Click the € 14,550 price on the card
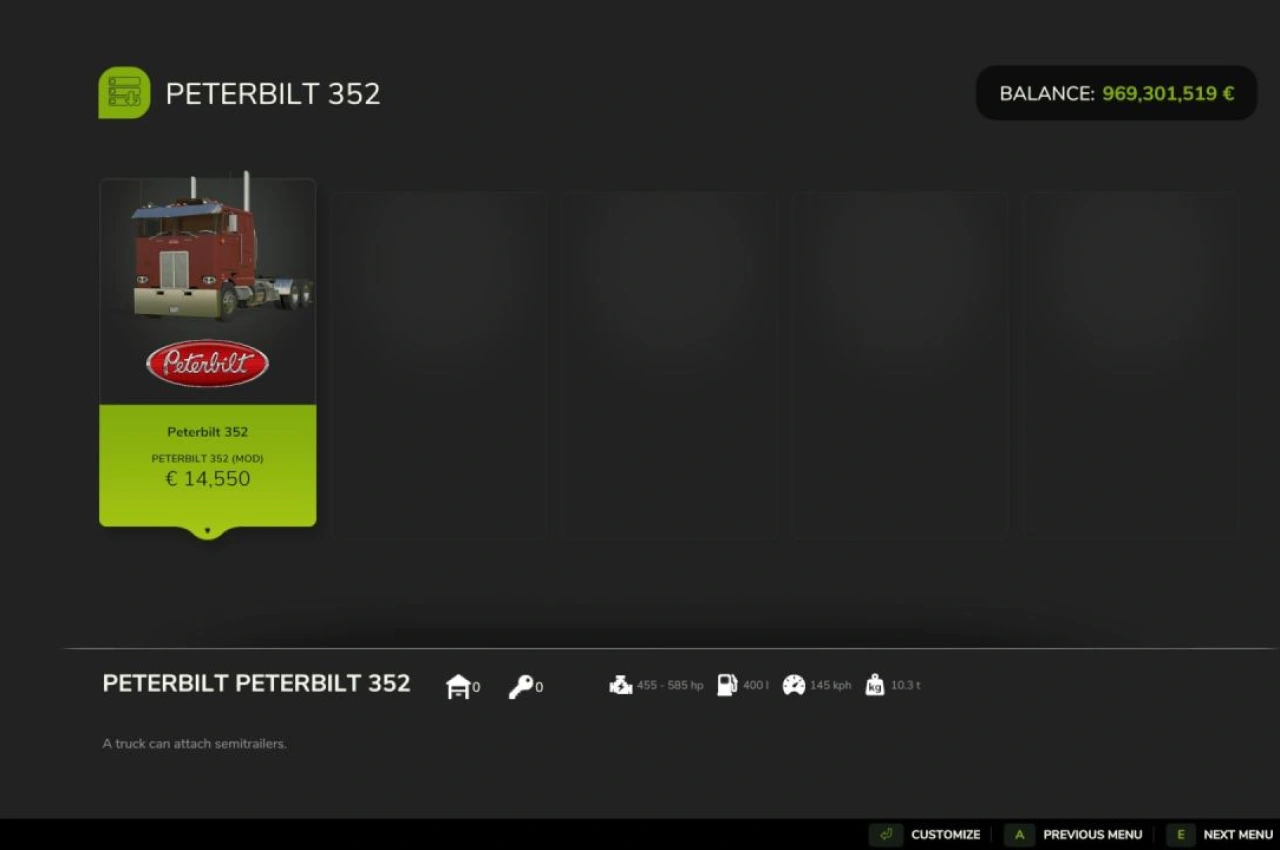 (208, 479)
